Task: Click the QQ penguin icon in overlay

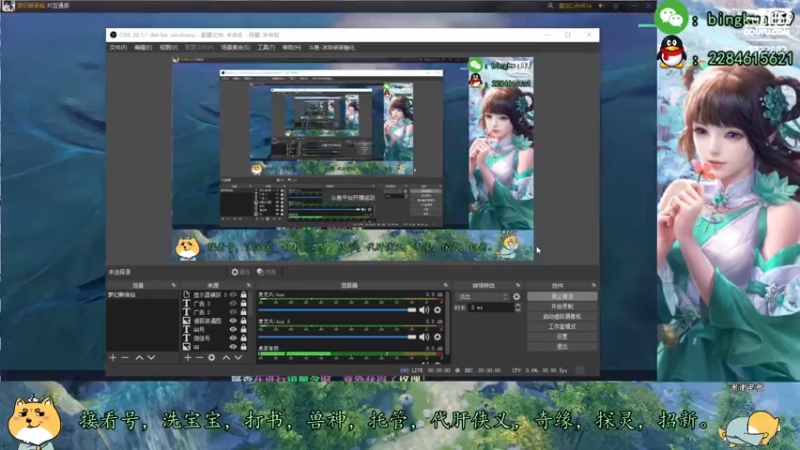Action: (672, 52)
